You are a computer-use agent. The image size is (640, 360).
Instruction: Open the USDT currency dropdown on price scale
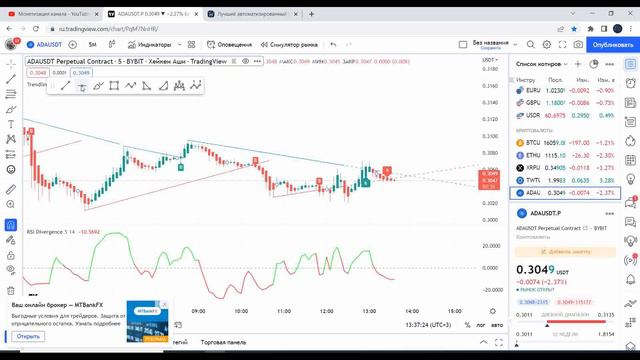[x=490, y=60]
